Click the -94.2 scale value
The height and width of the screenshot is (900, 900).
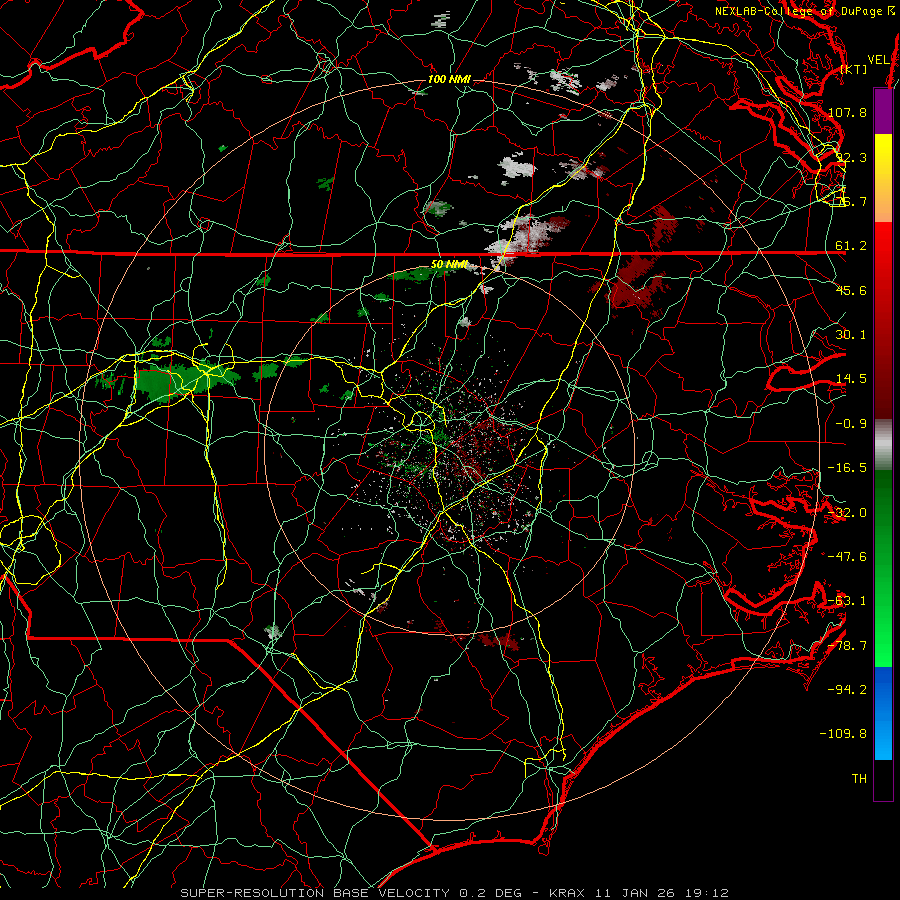click(848, 690)
